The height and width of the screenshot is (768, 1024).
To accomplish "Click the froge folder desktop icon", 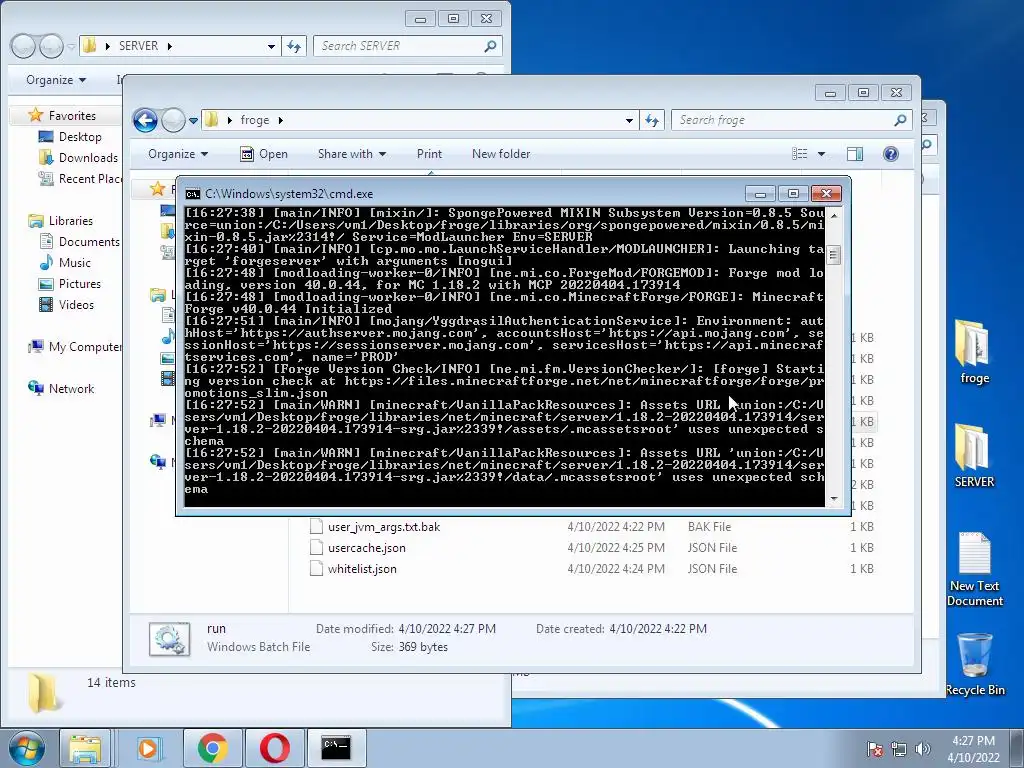I will [x=974, y=353].
